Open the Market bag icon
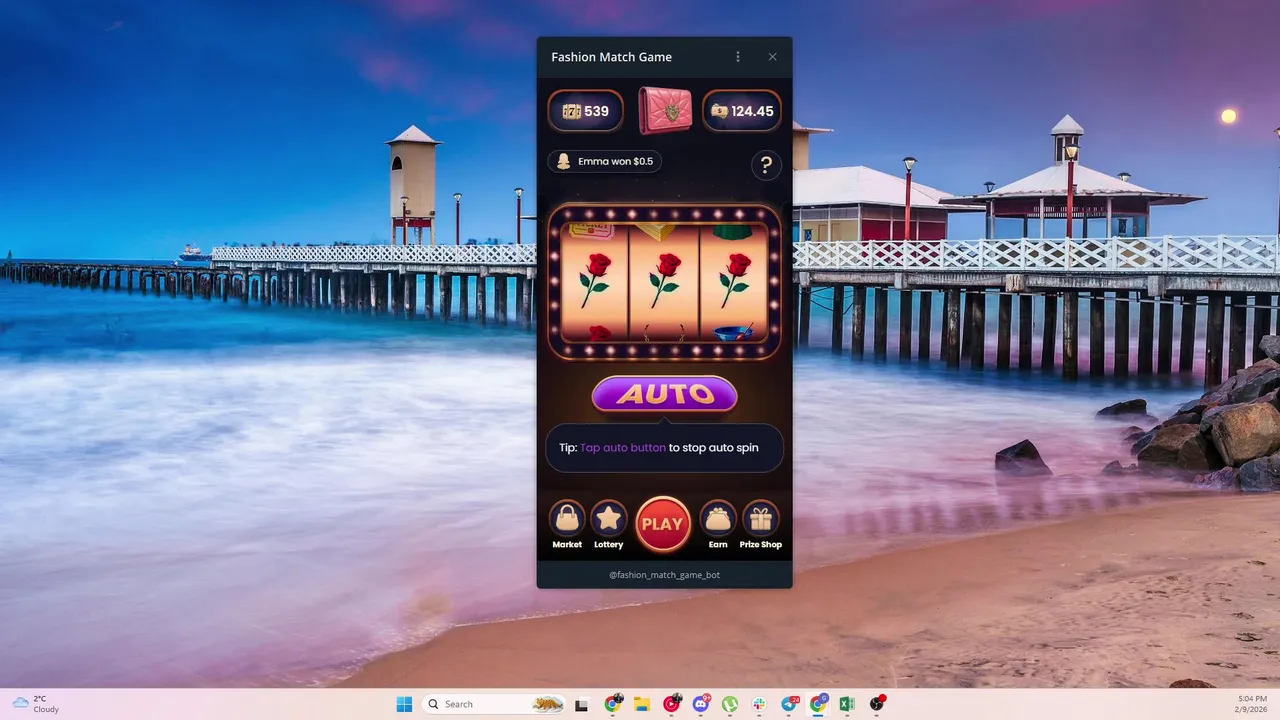This screenshot has width=1280, height=720. [567, 519]
